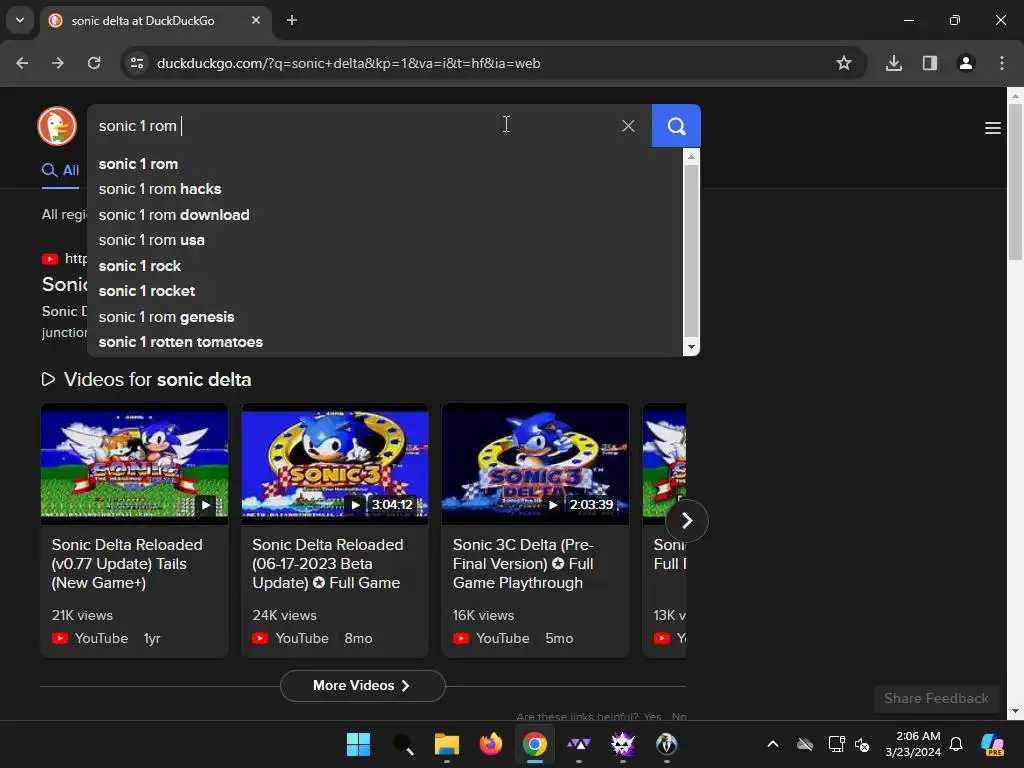The width and height of the screenshot is (1024, 768).
Task: Switch to Chrome in the taskbar
Action: (x=534, y=744)
